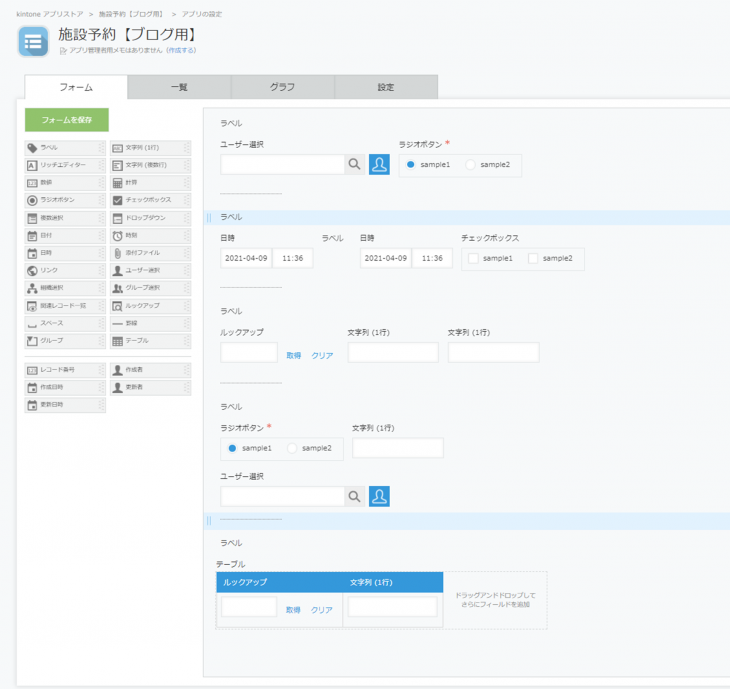Pick the ラジオボタン item in the palette
The height and width of the screenshot is (689, 730).
click(65, 200)
